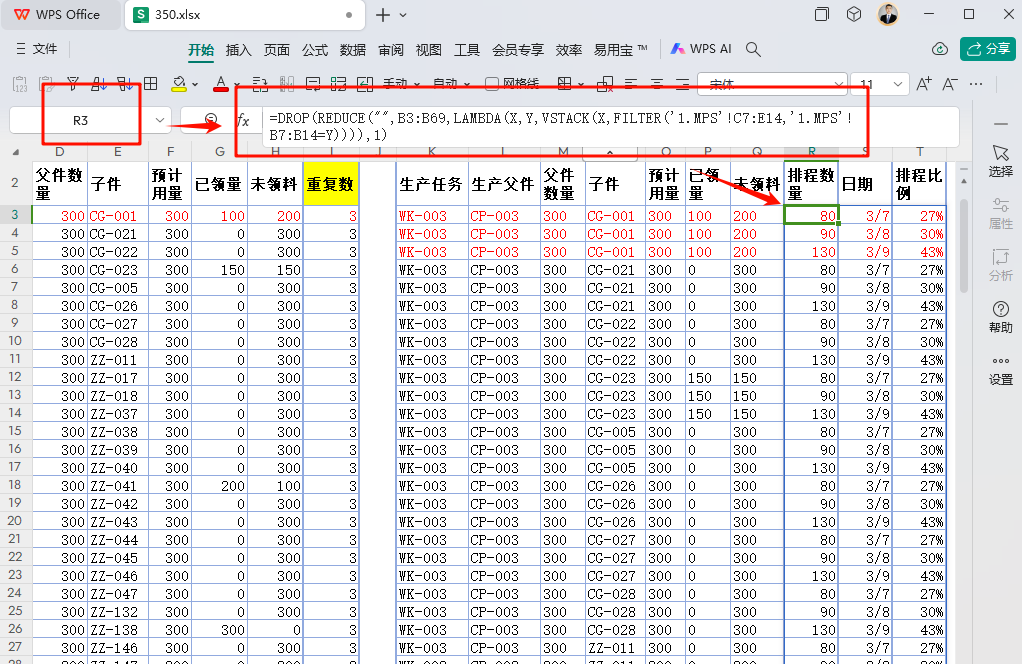The height and width of the screenshot is (664, 1022).
Task: Align text right
Action: point(682,84)
